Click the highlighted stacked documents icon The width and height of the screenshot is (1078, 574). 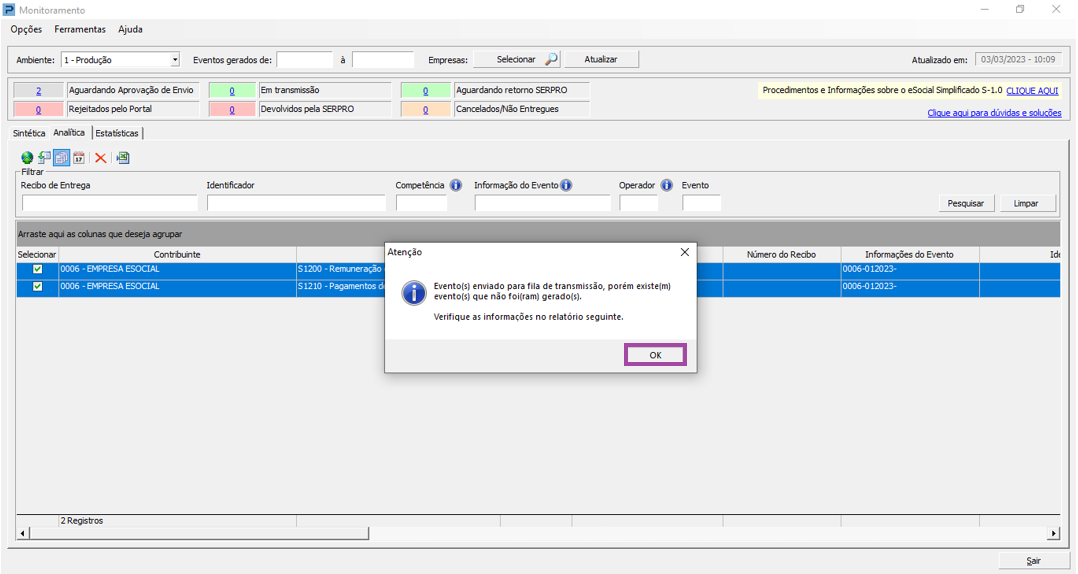coord(62,158)
